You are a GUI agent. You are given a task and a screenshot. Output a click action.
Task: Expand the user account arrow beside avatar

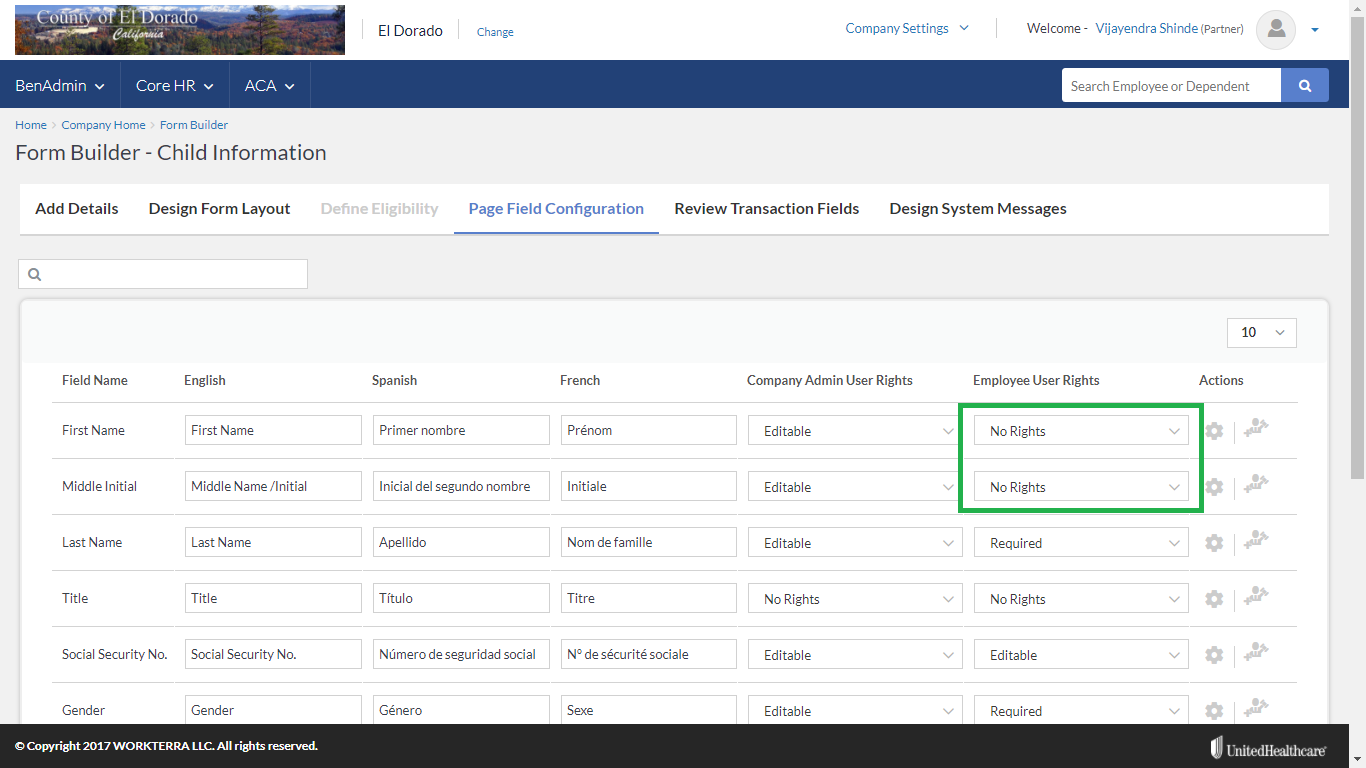pos(1315,30)
